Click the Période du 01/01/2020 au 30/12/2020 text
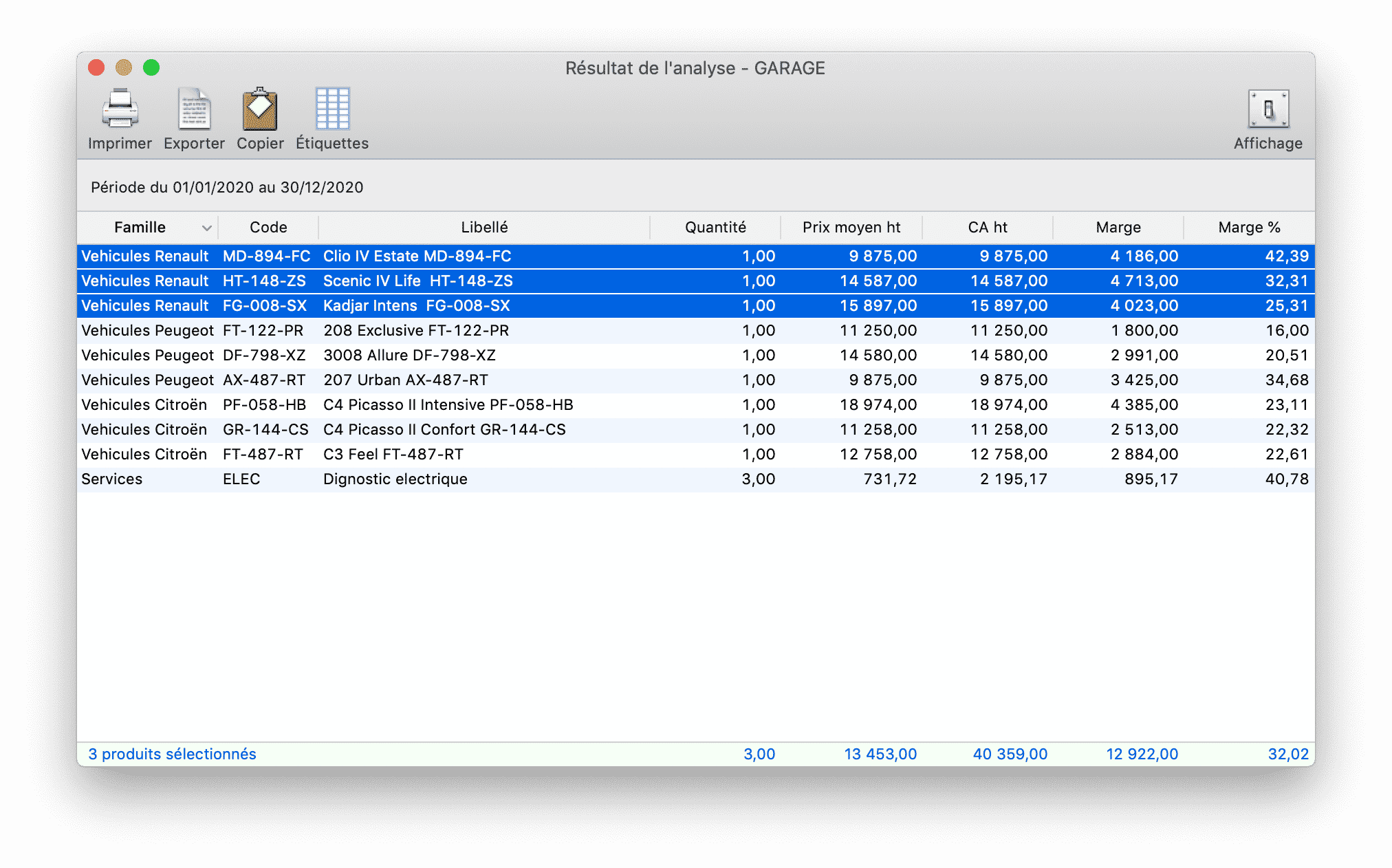 coord(227,187)
